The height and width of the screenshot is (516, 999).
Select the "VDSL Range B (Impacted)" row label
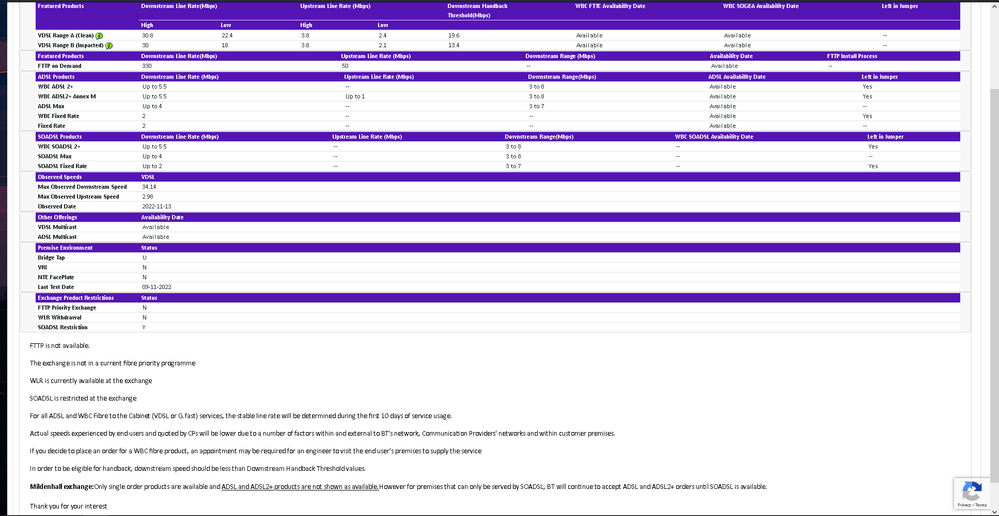tap(71, 46)
